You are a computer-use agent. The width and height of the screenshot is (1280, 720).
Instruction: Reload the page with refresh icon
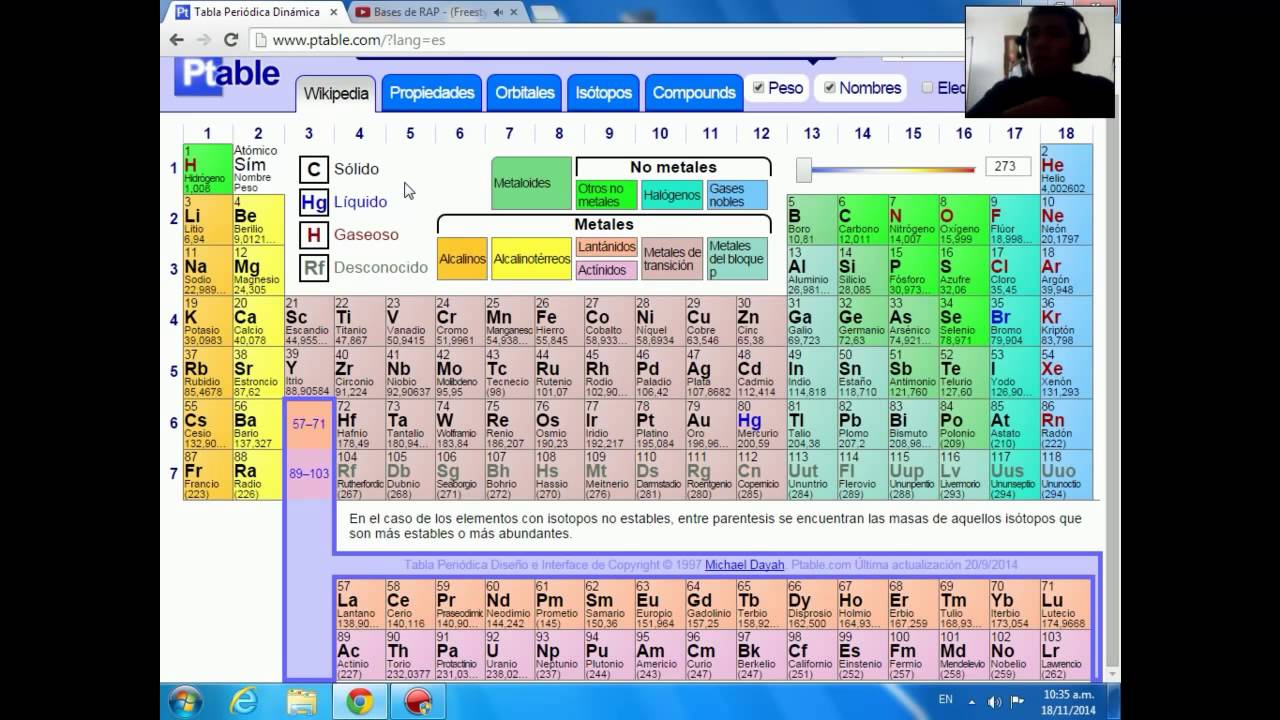click(231, 40)
